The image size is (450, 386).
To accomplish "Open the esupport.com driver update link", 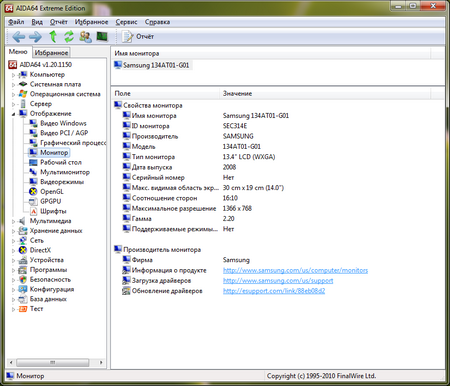I will click(x=274, y=291).
